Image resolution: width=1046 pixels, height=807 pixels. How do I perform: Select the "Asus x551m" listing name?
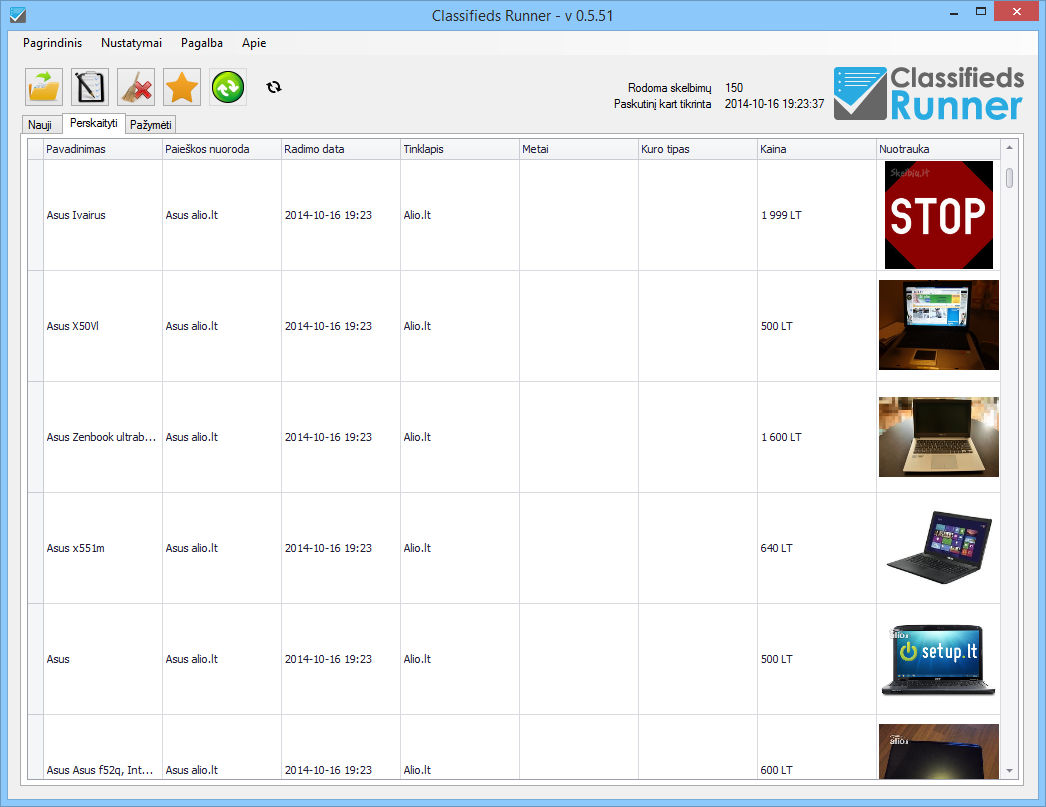75,548
